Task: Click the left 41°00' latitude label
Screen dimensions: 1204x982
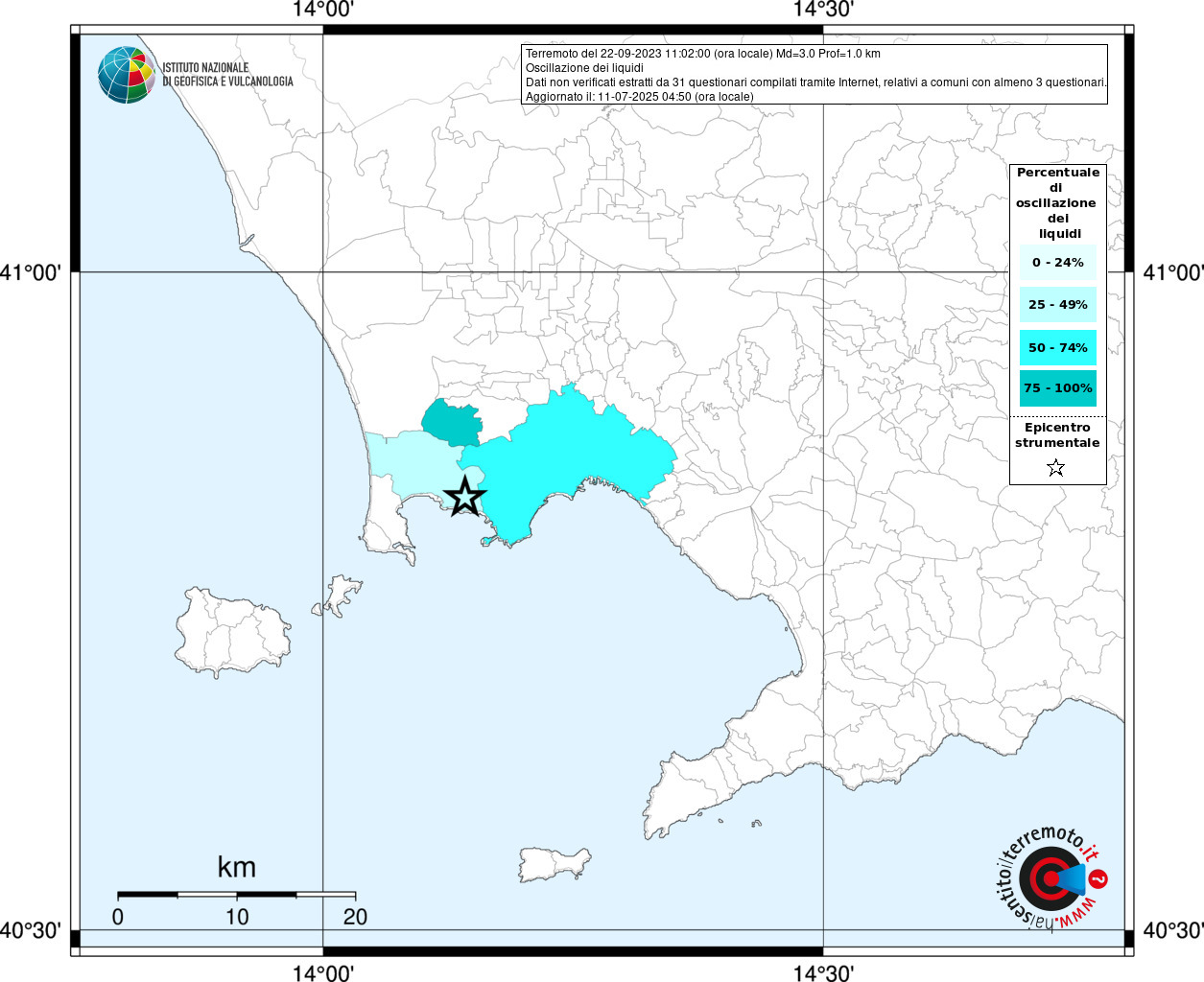Action: point(31,273)
